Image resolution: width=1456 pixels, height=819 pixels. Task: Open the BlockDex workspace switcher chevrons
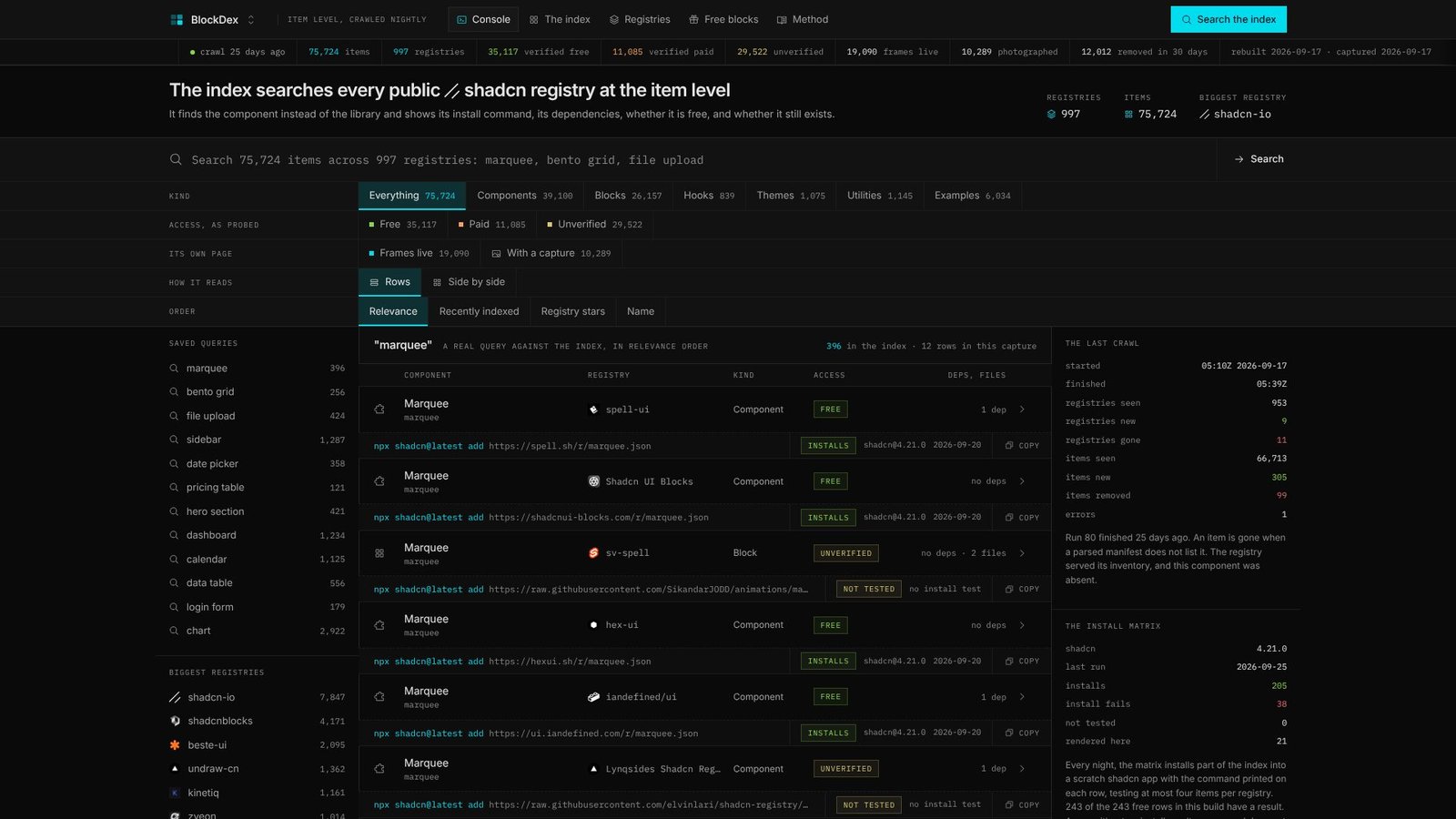click(x=251, y=19)
